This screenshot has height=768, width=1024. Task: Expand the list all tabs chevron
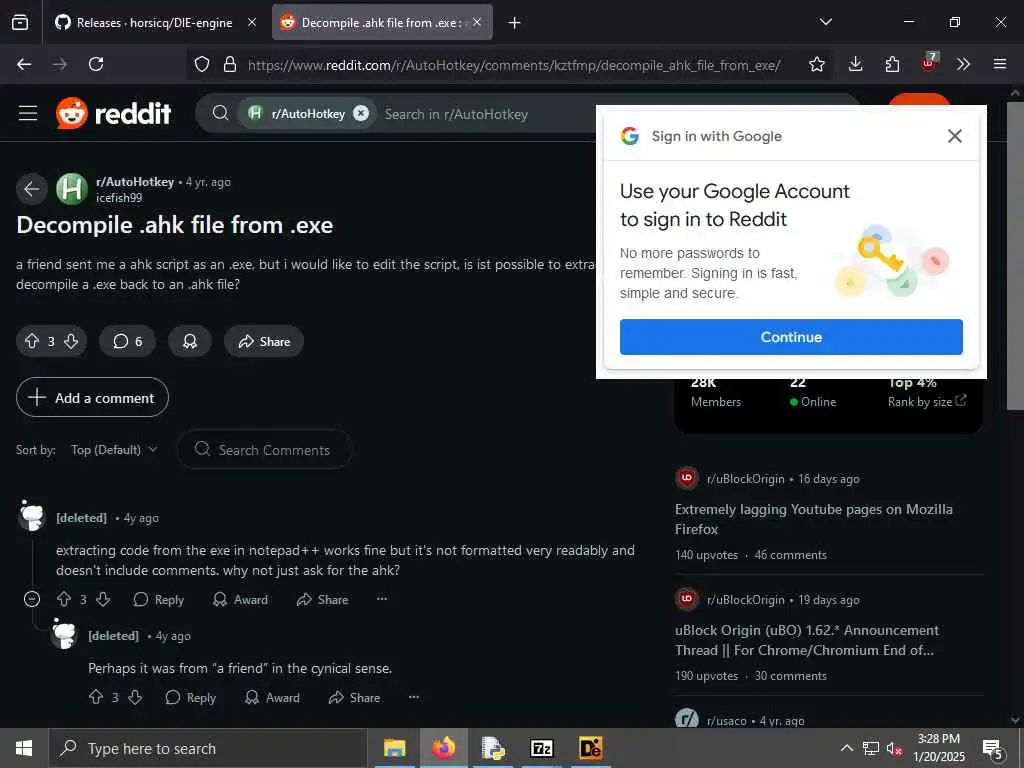(826, 22)
